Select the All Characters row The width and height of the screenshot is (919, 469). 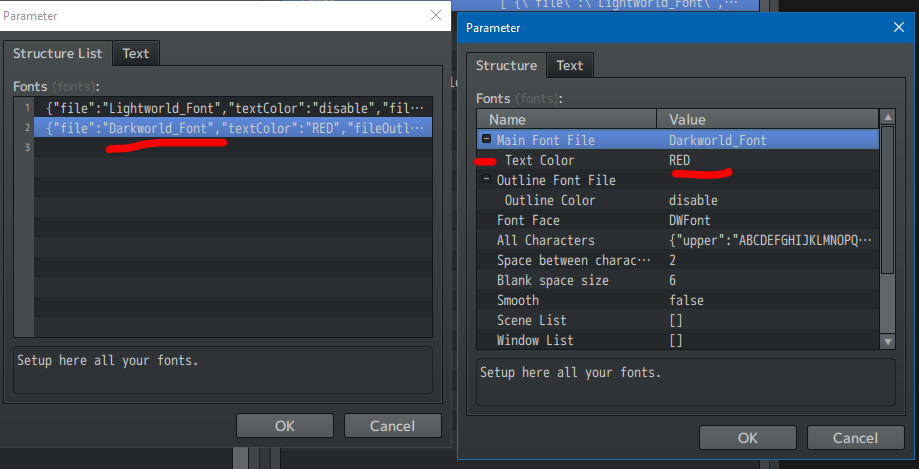point(678,240)
